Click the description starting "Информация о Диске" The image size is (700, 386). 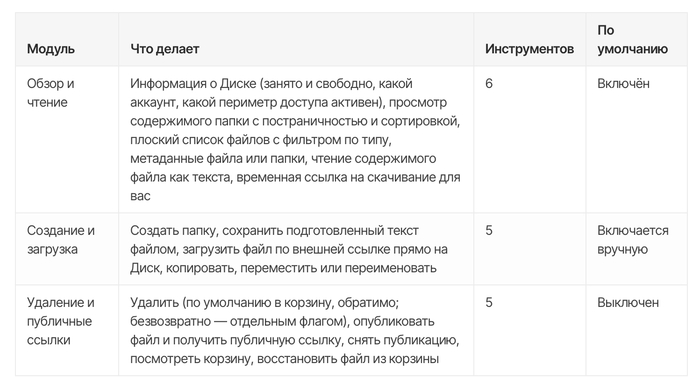point(295,139)
